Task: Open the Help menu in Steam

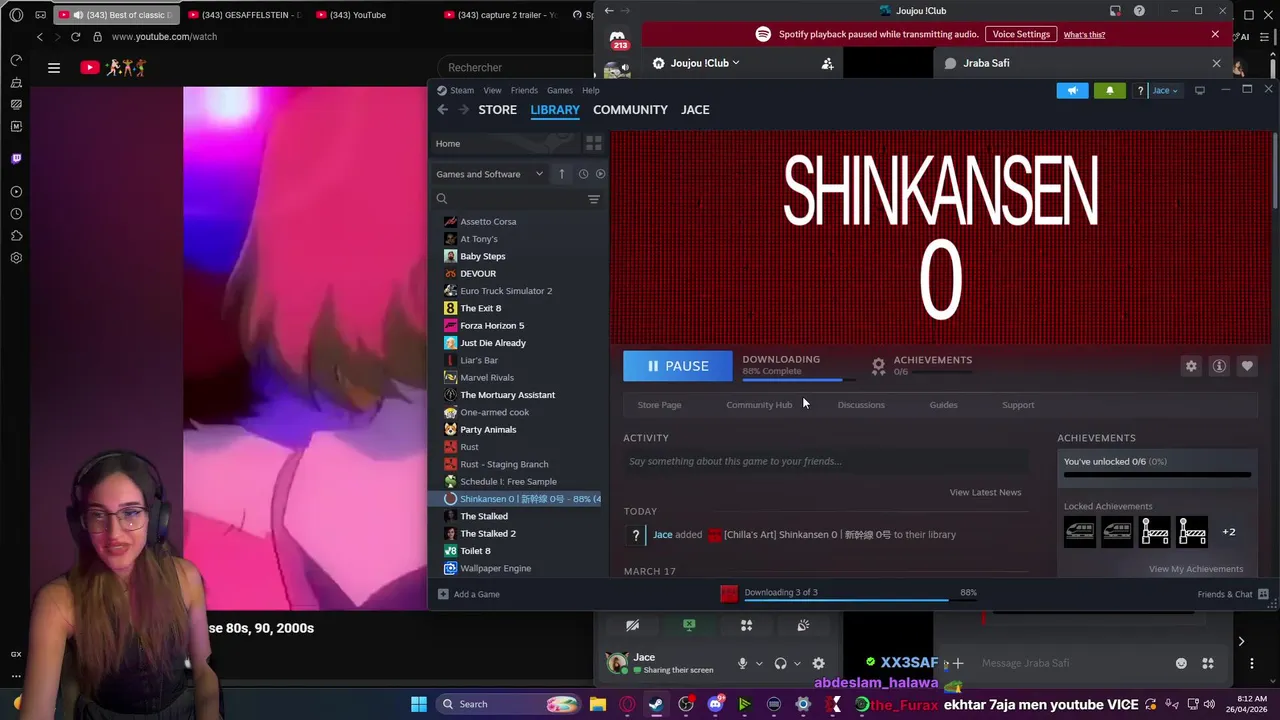Action: pyautogui.click(x=591, y=90)
